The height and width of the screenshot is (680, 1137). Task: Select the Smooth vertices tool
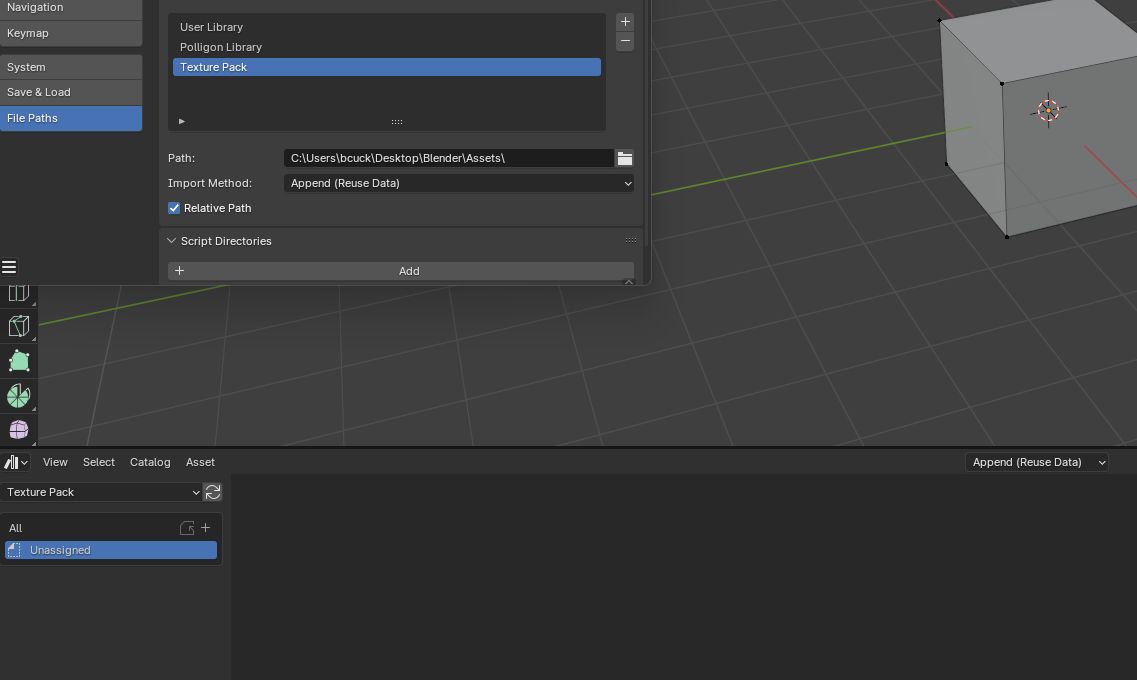pos(18,430)
